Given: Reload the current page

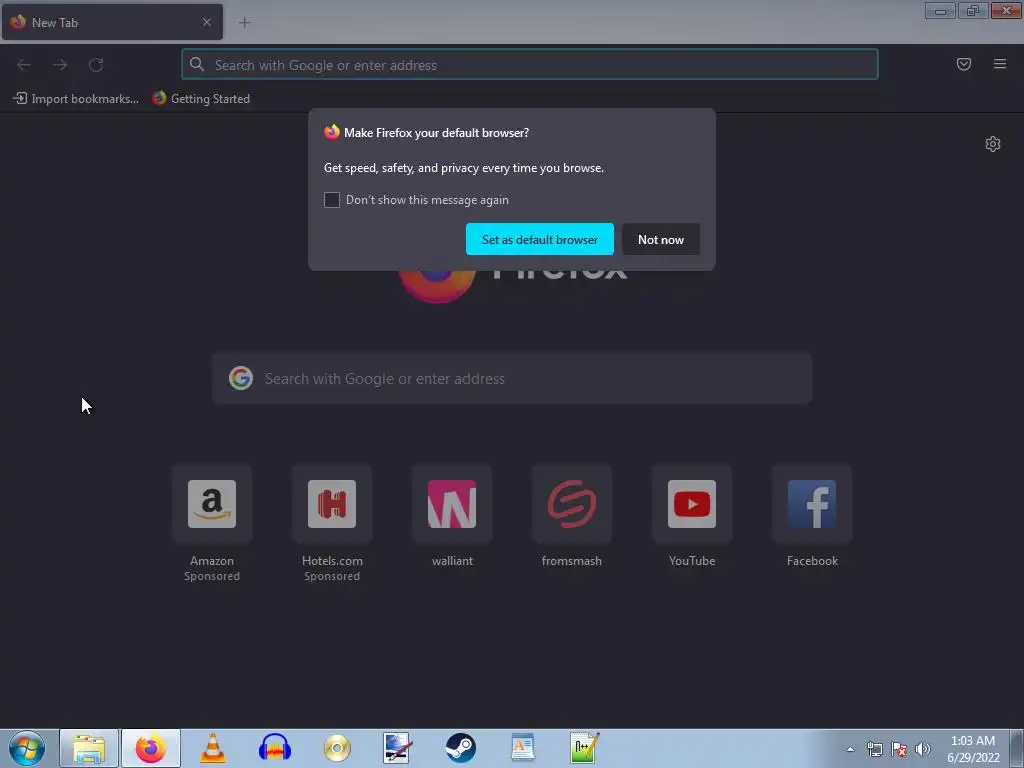Looking at the screenshot, I should coord(96,65).
